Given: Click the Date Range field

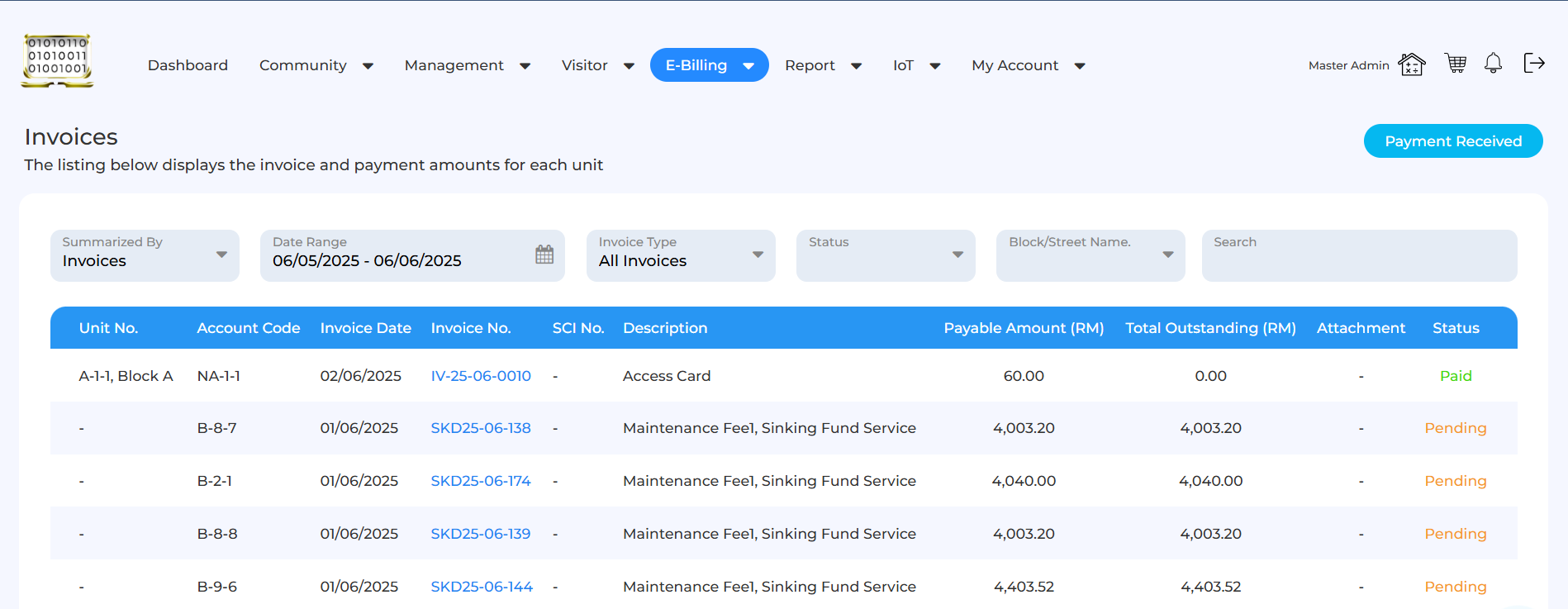Looking at the screenshot, I should 412,255.
